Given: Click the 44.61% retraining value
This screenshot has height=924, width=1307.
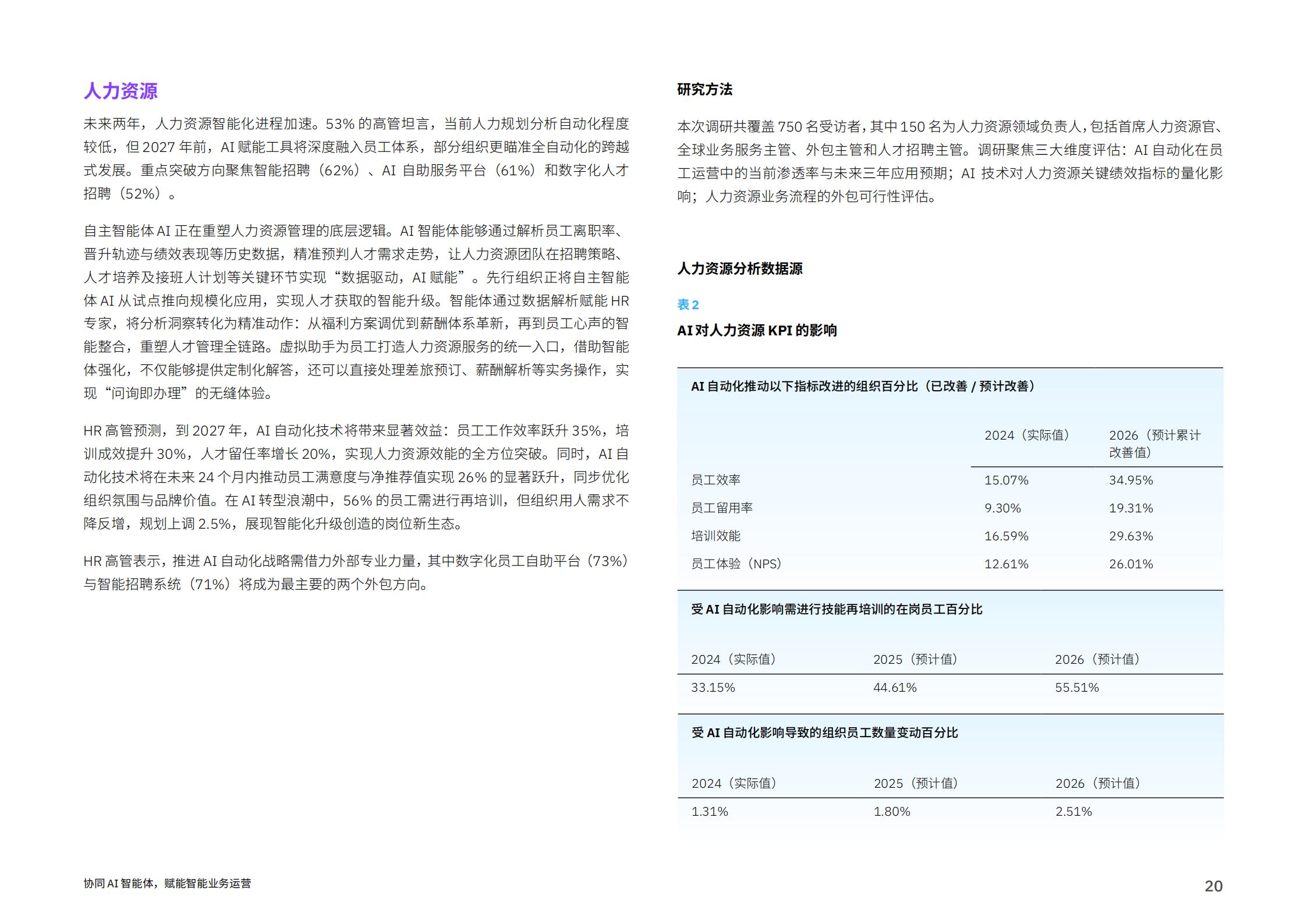Looking at the screenshot, I should coord(895,688).
